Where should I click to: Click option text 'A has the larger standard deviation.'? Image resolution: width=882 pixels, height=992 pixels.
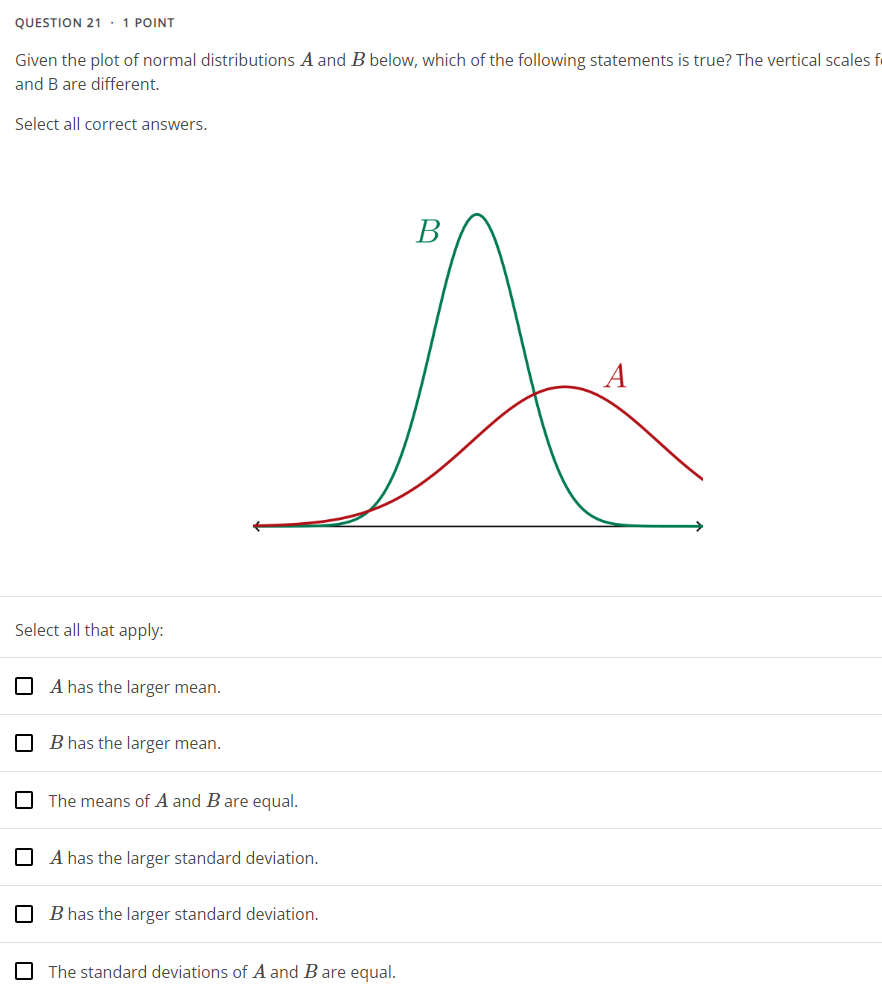click(184, 858)
